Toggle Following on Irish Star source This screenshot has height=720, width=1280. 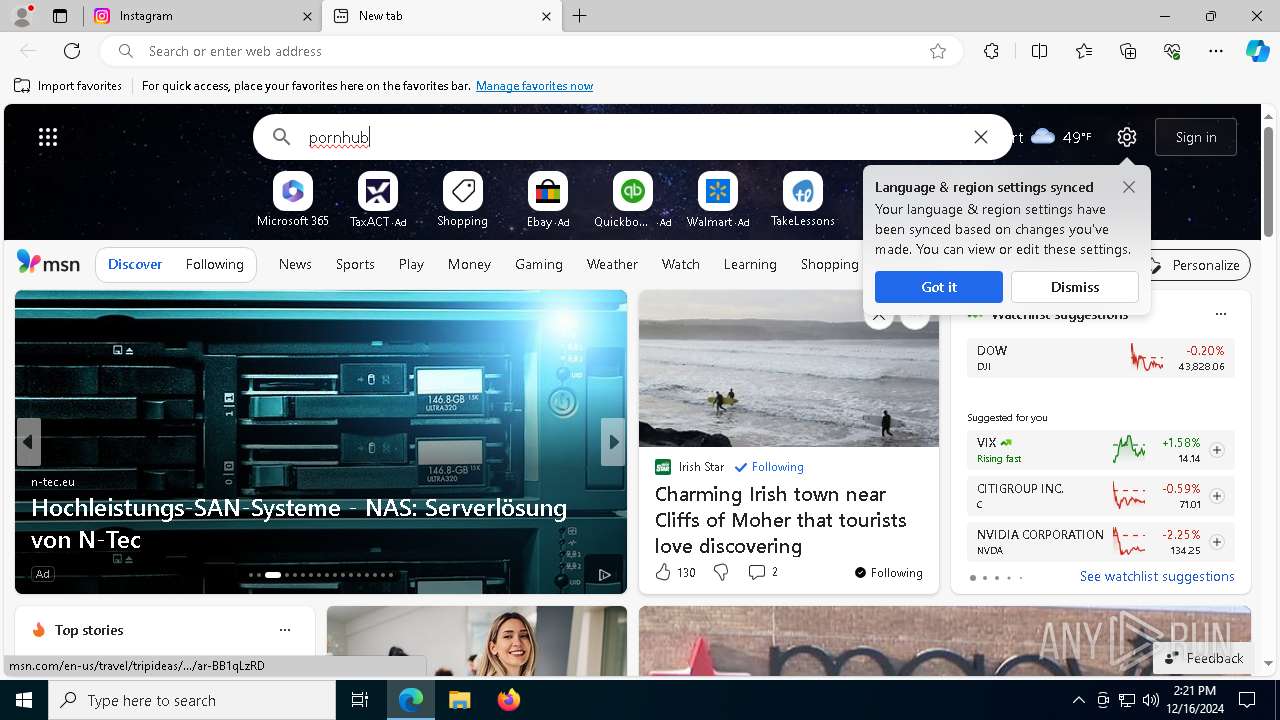pyautogui.click(x=769, y=467)
